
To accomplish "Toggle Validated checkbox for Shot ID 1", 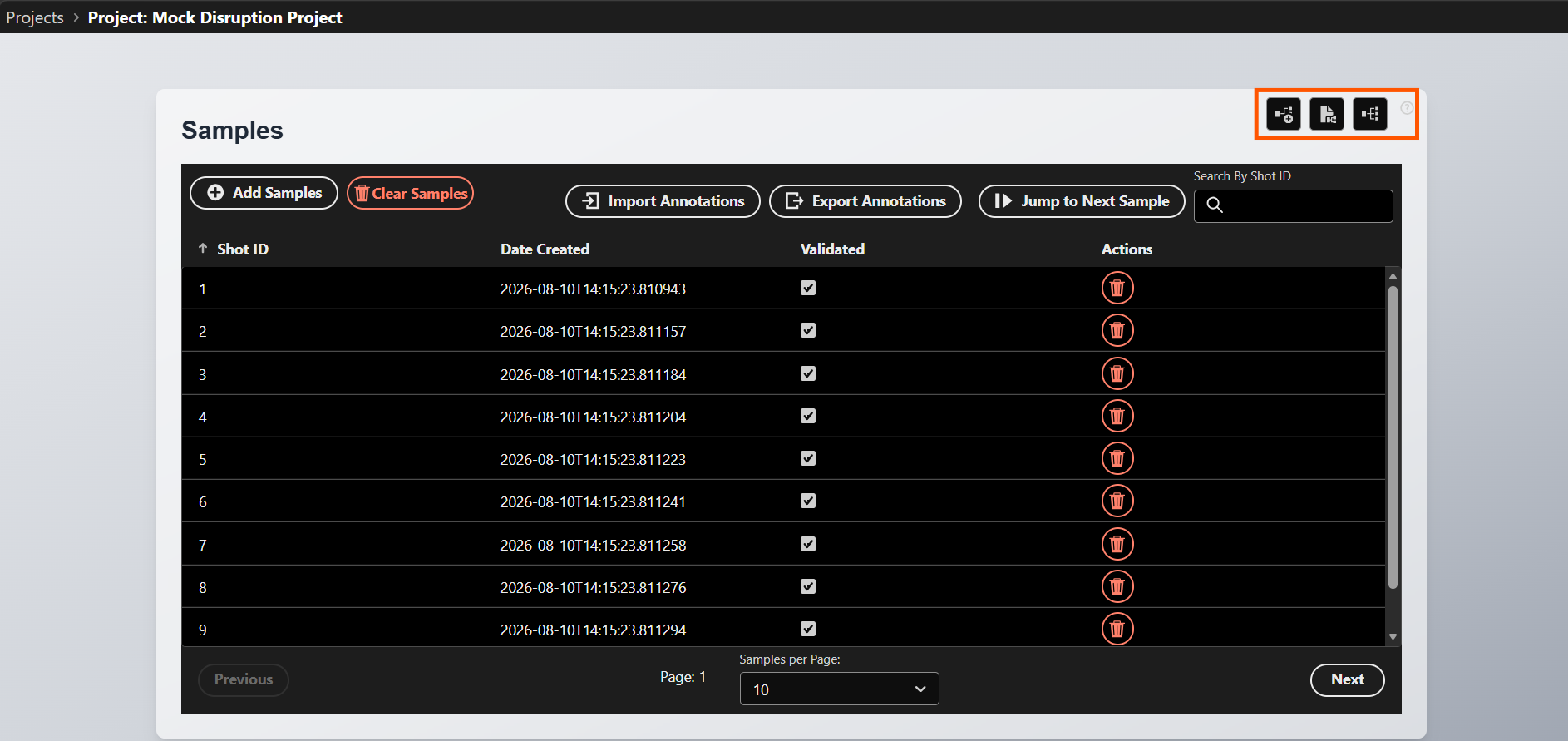I will coord(808,288).
